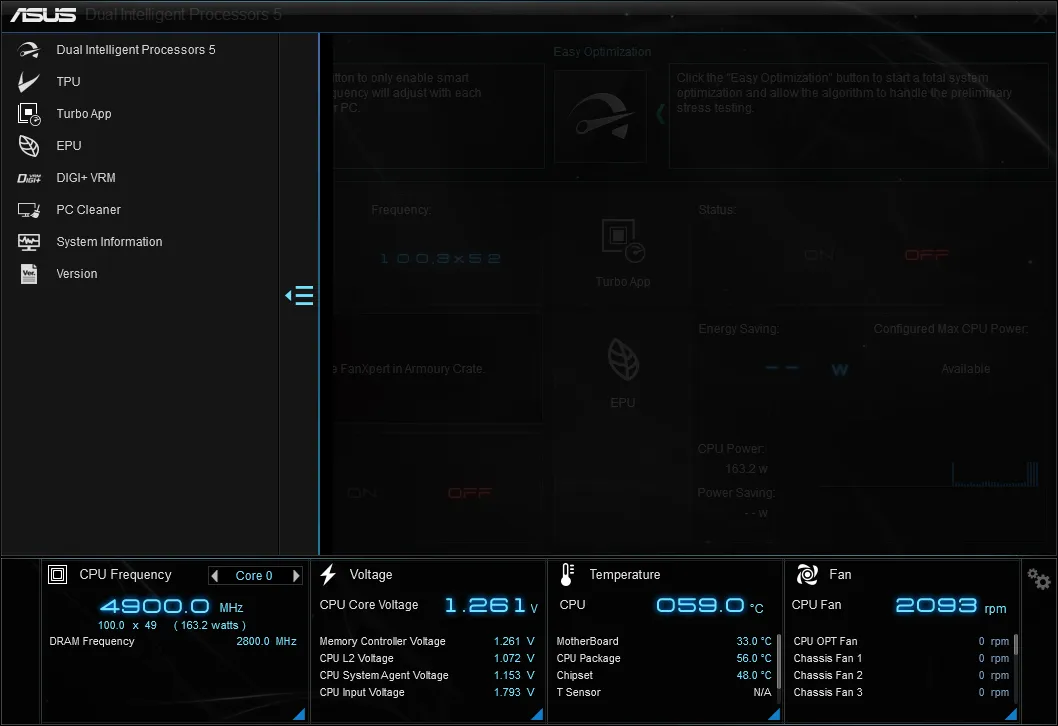Select Turbo App menu entry

pyautogui.click(x=84, y=114)
